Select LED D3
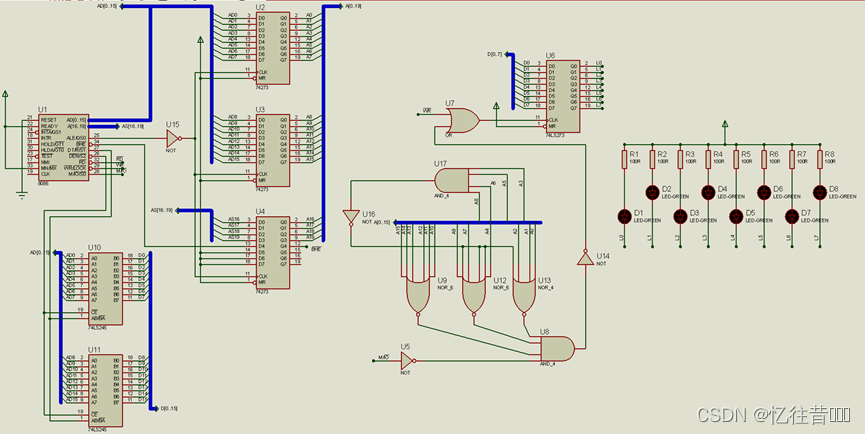 coord(680,216)
